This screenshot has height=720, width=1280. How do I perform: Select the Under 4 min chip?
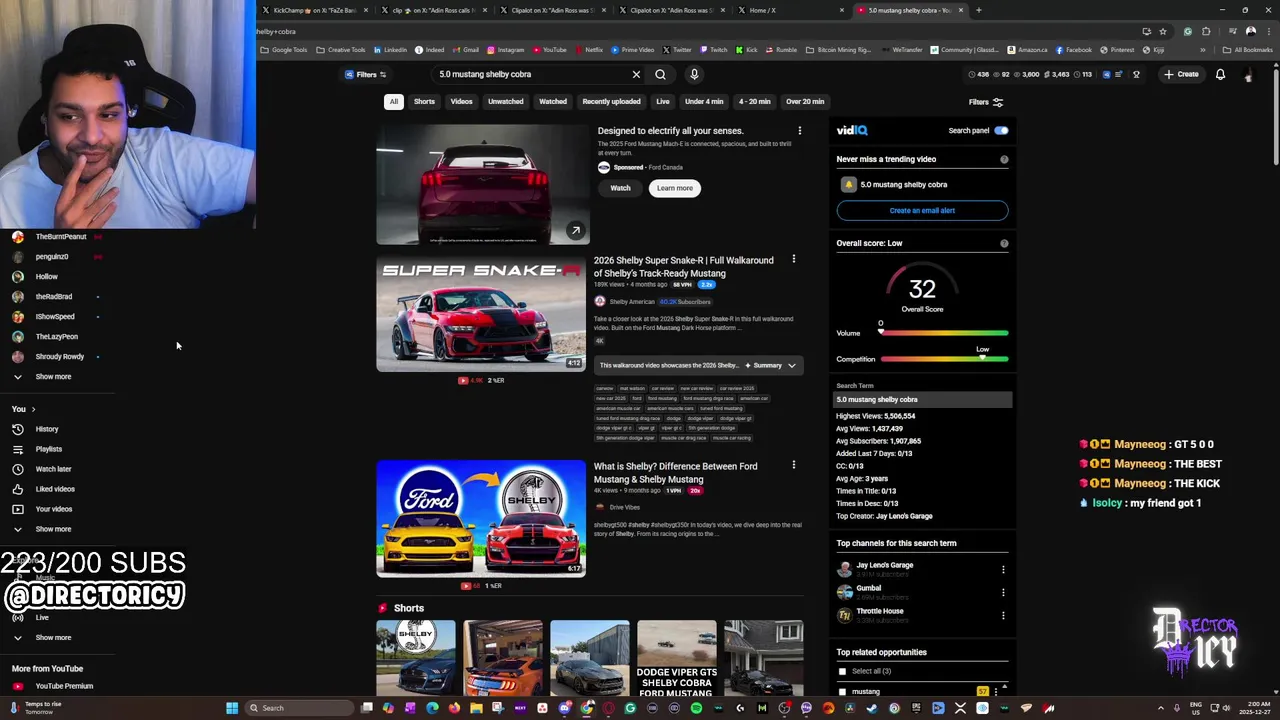(x=704, y=101)
